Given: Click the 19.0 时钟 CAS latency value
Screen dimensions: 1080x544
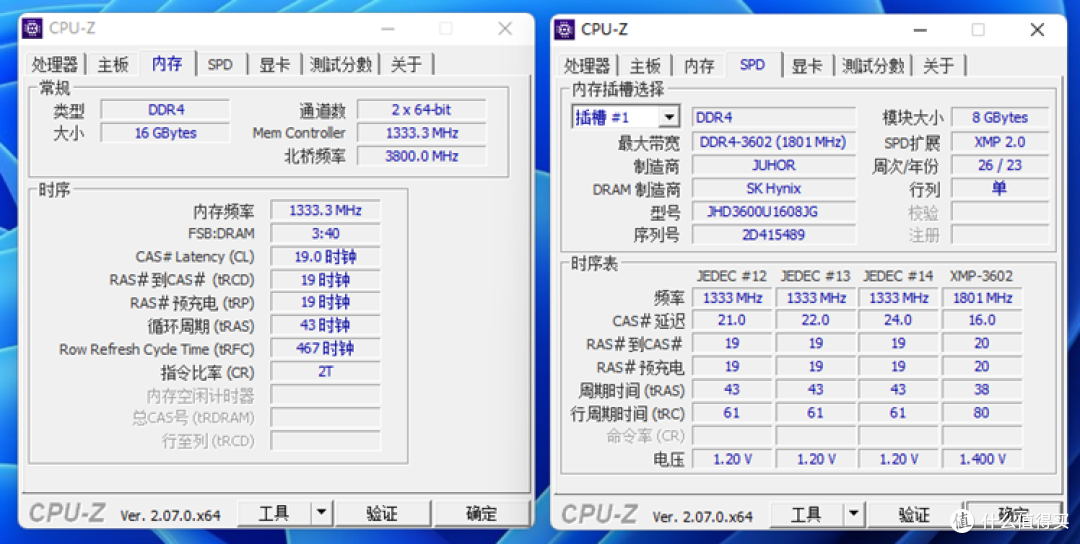Looking at the screenshot, I should [325, 257].
